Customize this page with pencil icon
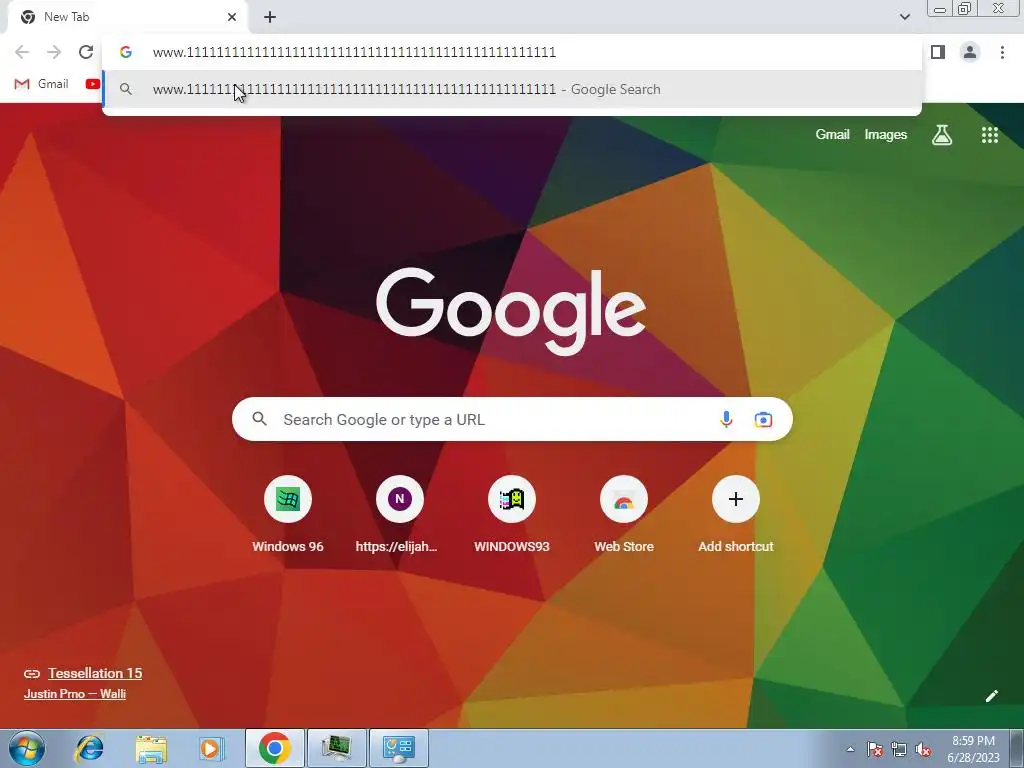Screen dimensions: 1024x768 pos(991,696)
